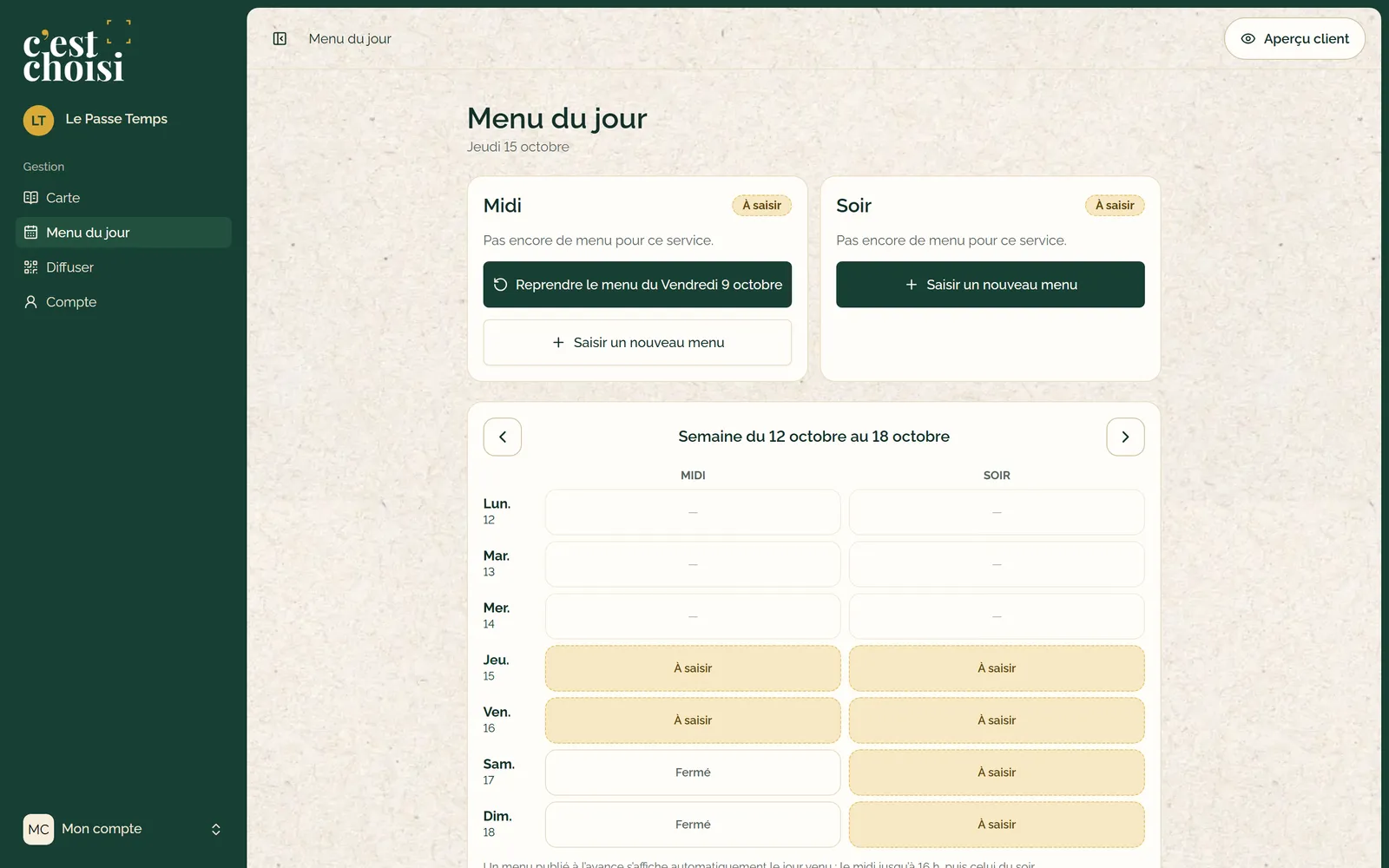Click Saisir un nouveau menu for Soir
1389x868 pixels.
991,285
